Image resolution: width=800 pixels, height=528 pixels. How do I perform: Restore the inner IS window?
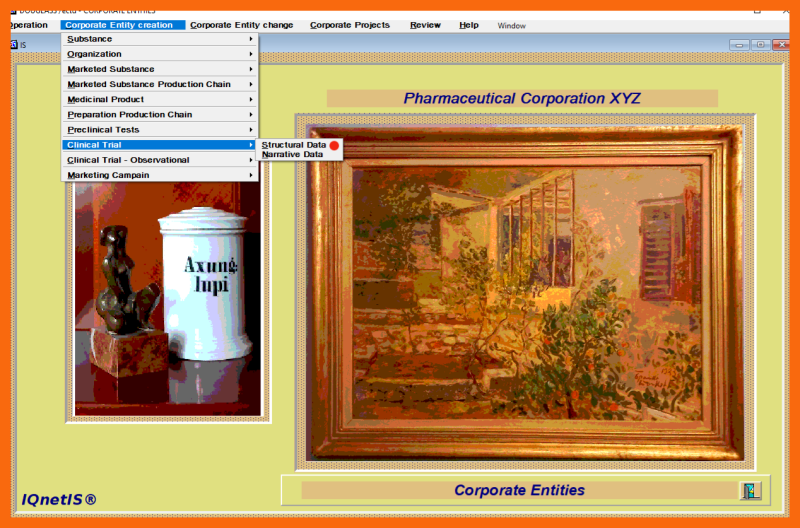[760, 45]
